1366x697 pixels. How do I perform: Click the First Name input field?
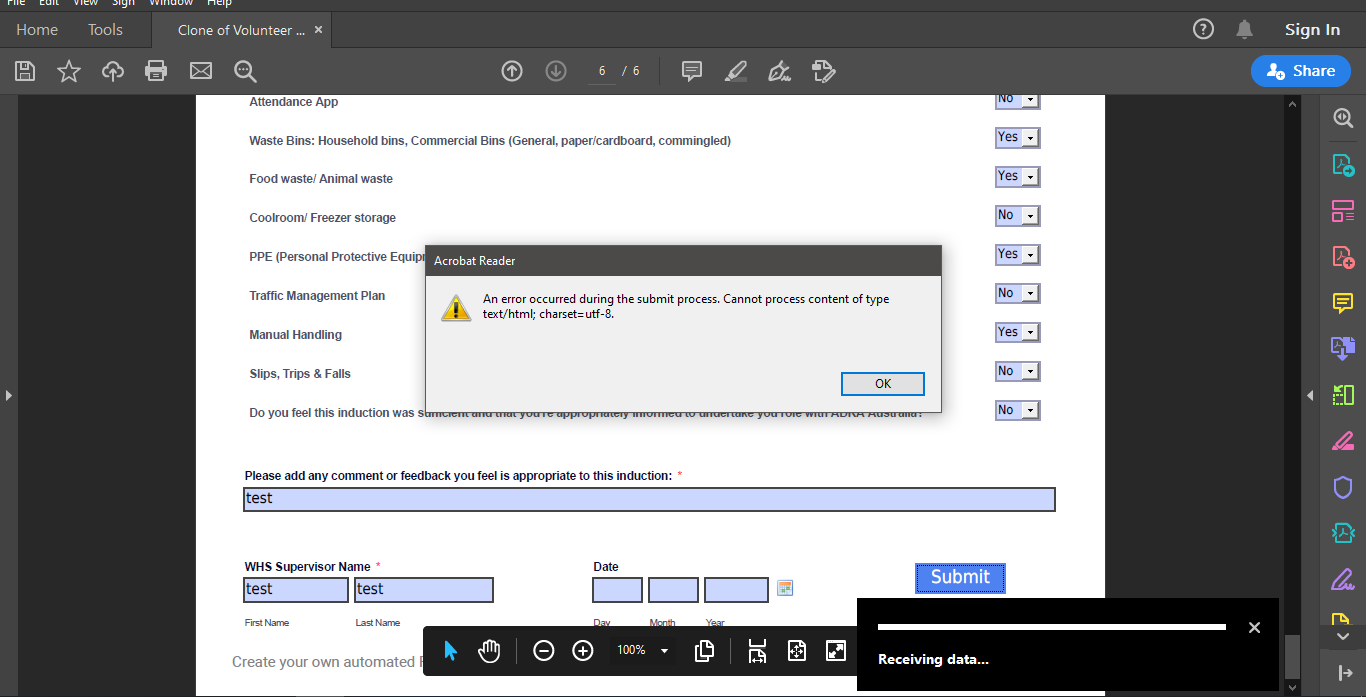click(x=295, y=590)
